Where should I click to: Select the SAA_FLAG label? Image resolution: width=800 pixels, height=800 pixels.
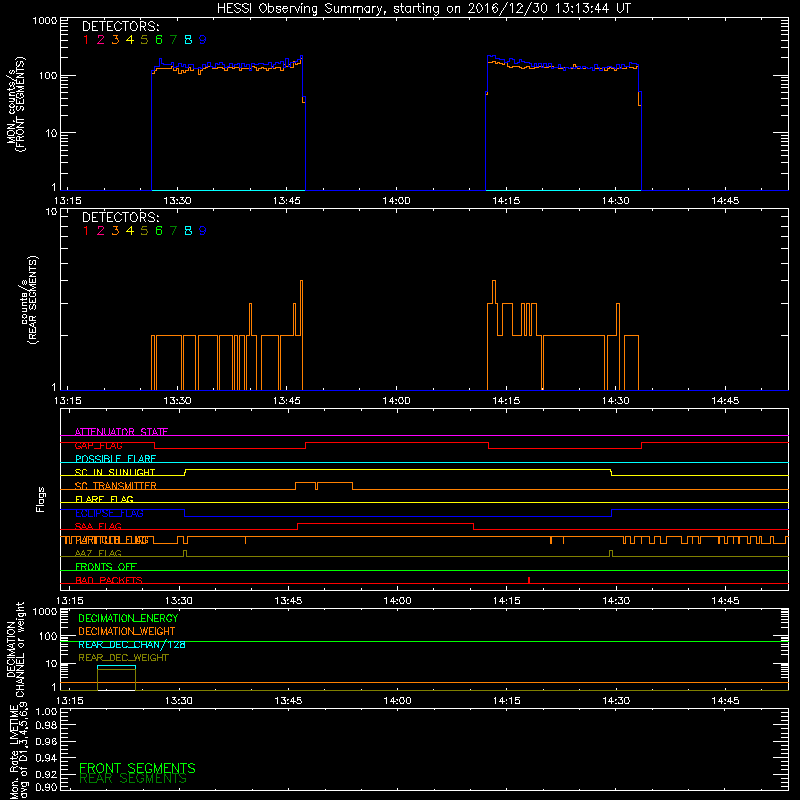pos(98,527)
